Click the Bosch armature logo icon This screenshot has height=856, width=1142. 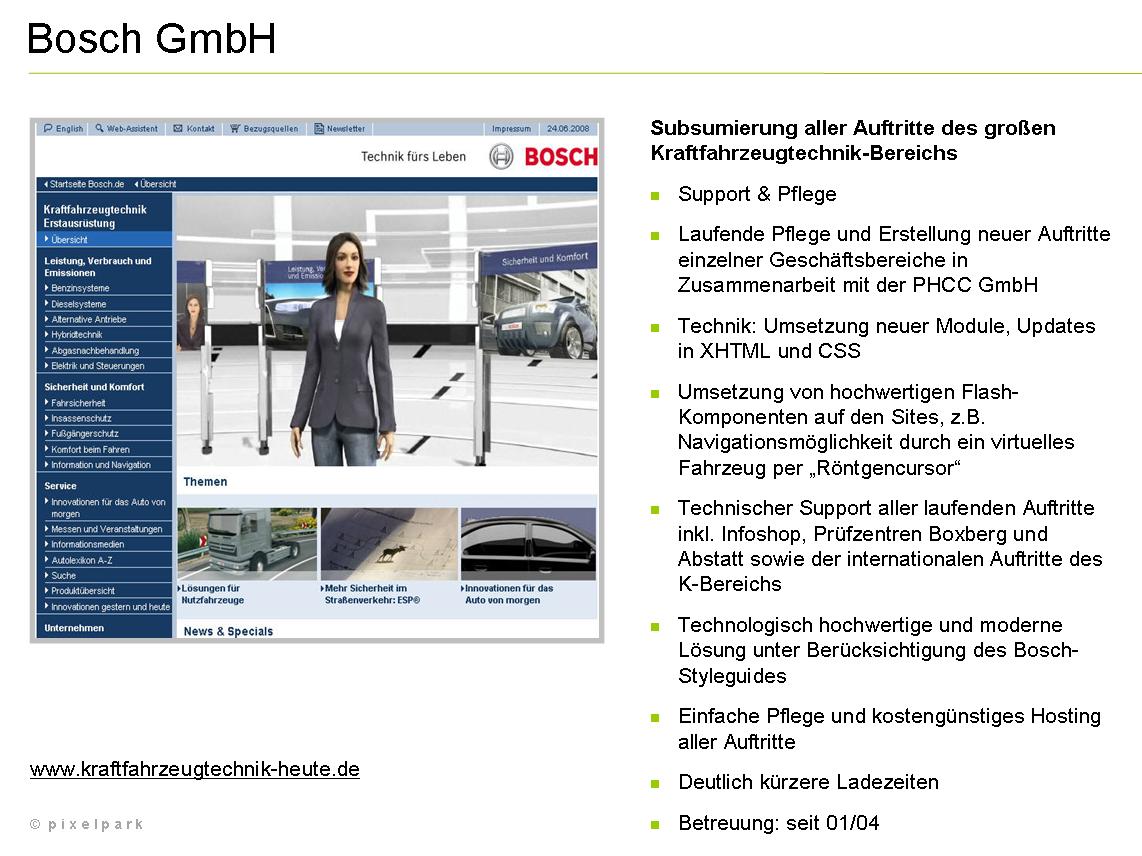point(501,156)
